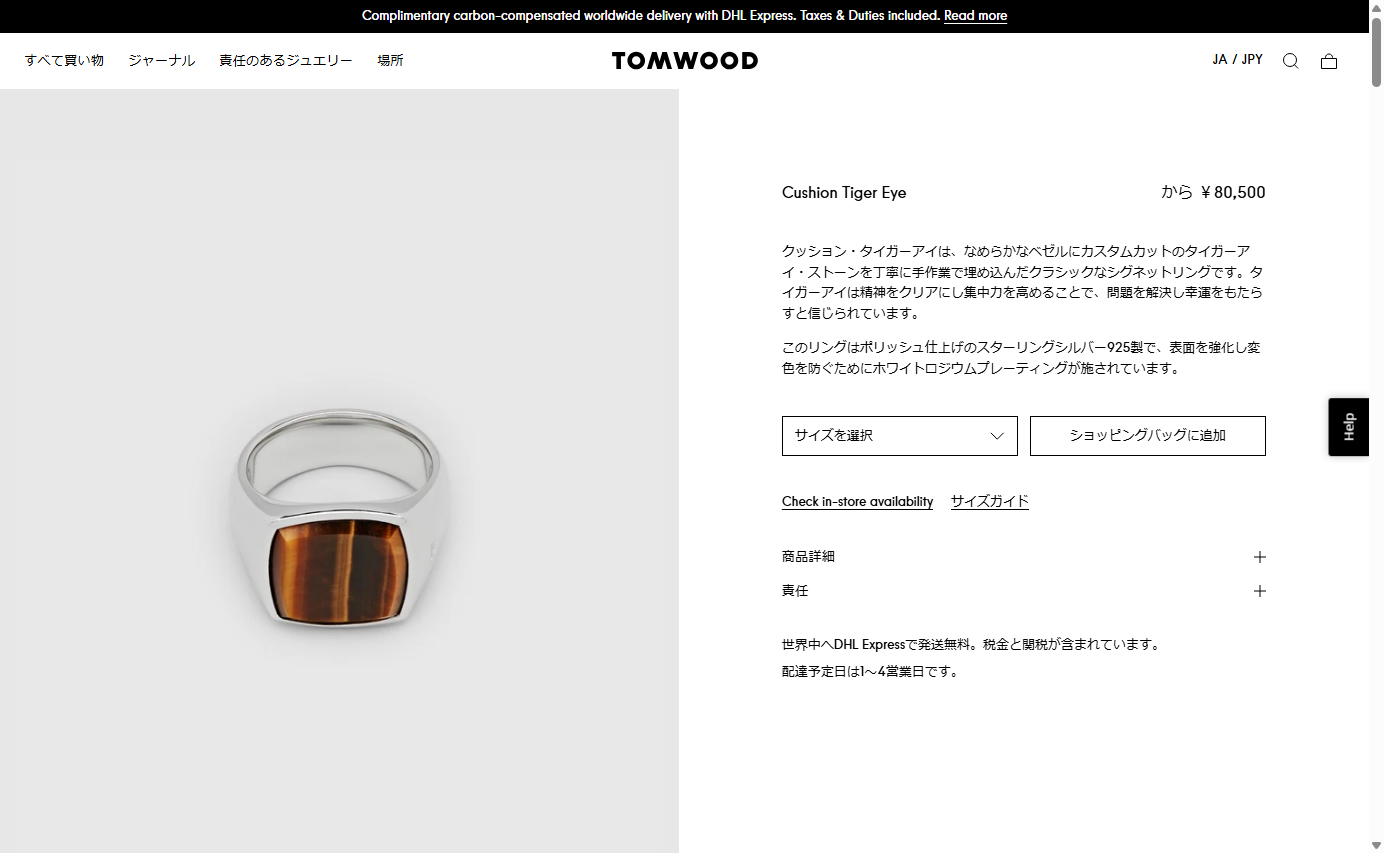This screenshot has width=1384, height=853.
Task: Open the shopping bag icon
Action: [x=1329, y=61]
